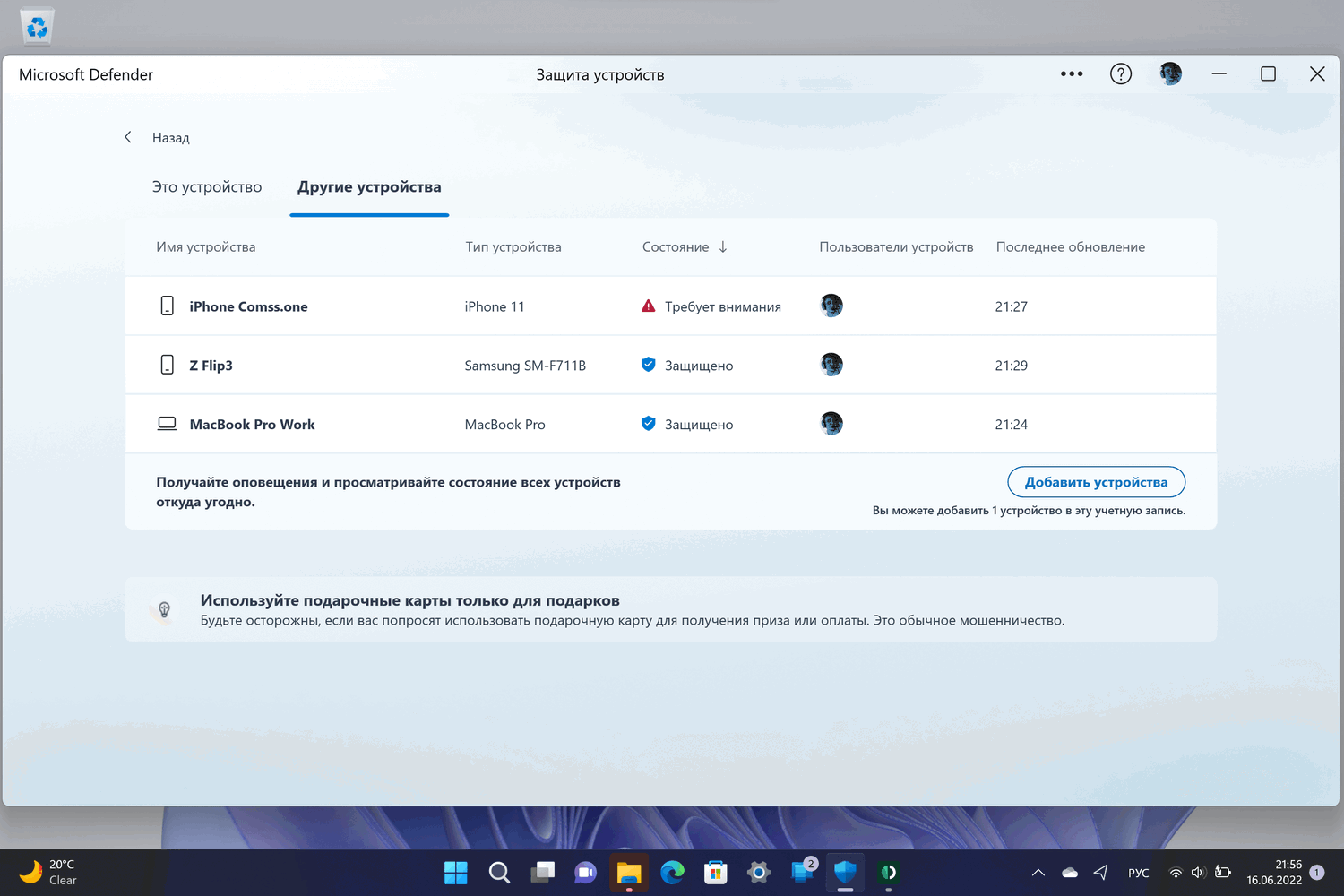Open taskbar Search
Screen dimensions: 1344x896
pos(499,872)
